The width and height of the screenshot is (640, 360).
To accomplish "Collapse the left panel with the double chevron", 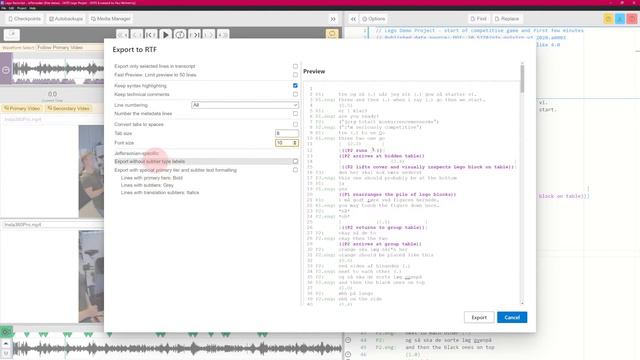I will pyautogui.click(x=333, y=19).
